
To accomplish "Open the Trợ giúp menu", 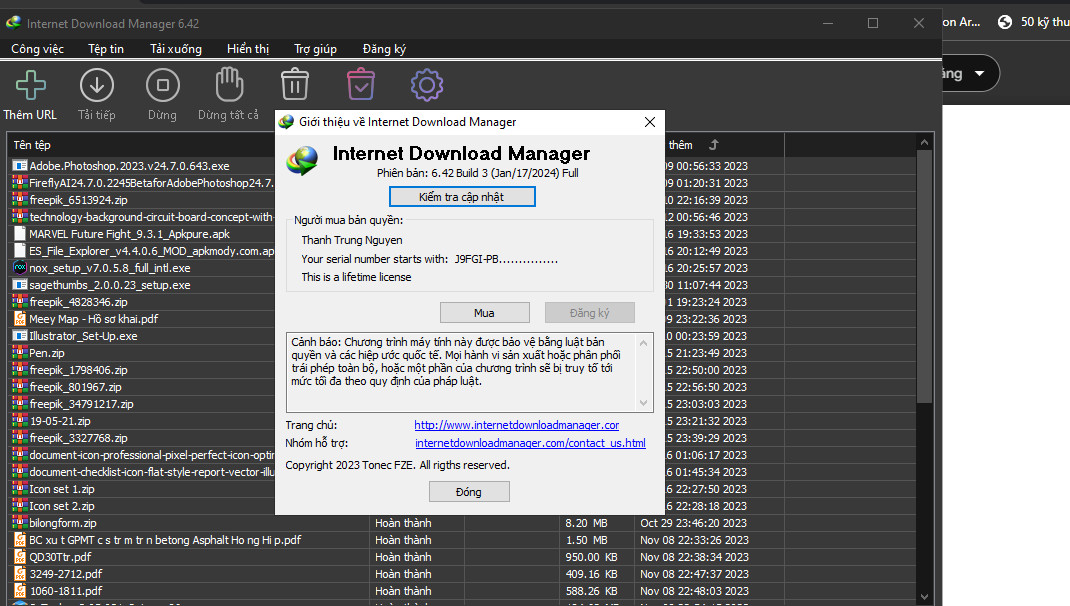I will point(315,49).
